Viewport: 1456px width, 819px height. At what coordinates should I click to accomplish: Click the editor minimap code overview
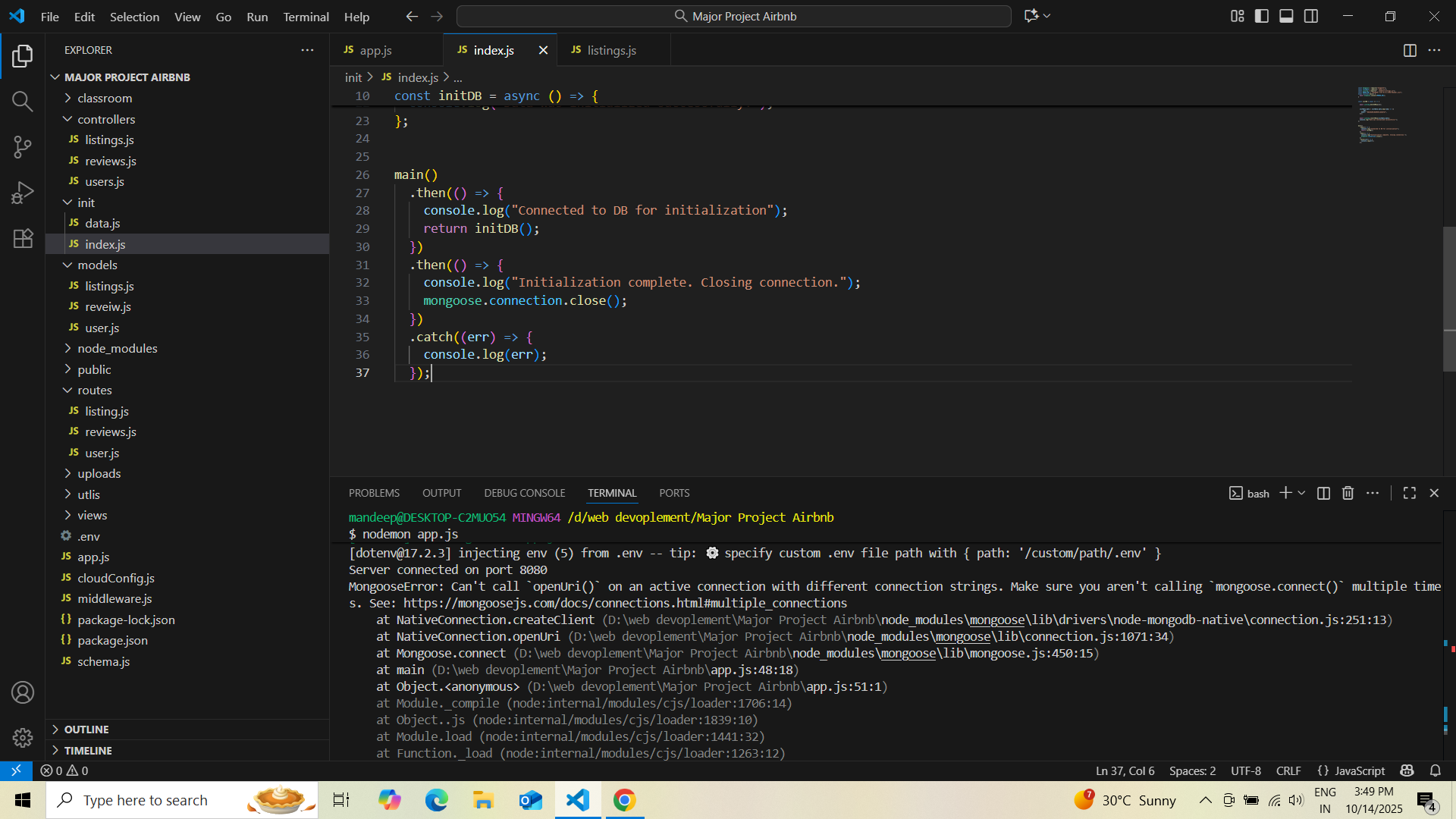1382,115
